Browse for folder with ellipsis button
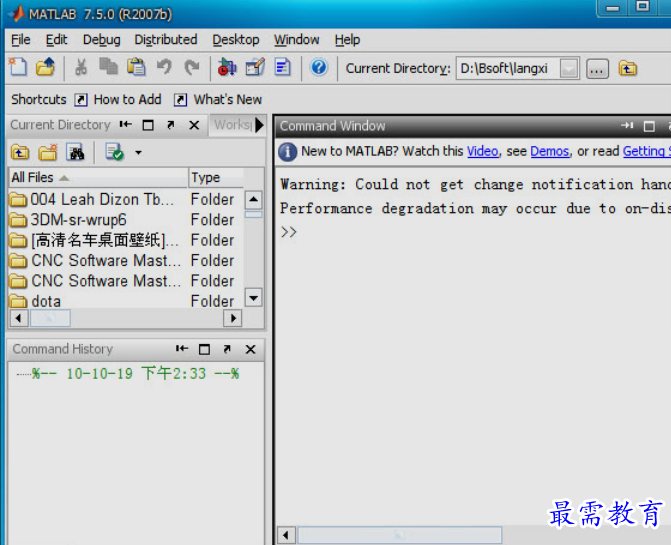 coord(597,68)
